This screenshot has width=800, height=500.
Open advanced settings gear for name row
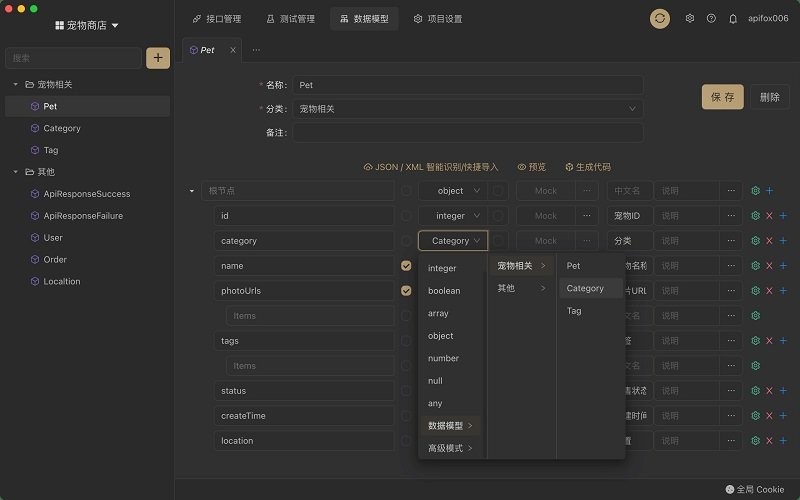pyautogui.click(x=755, y=265)
